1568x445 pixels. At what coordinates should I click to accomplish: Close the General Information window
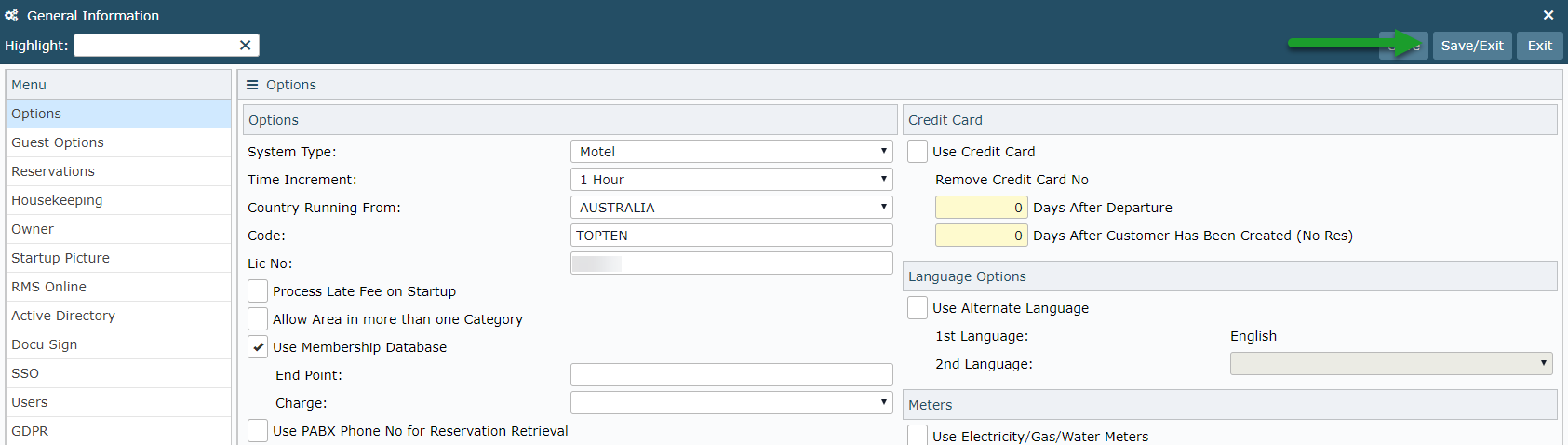(1548, 15)
